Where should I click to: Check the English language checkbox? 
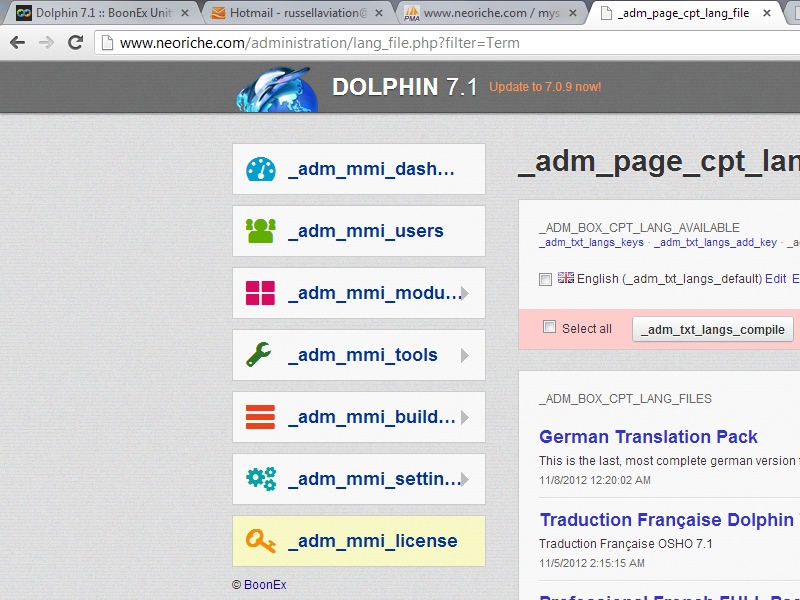click(x=545, y=280)
